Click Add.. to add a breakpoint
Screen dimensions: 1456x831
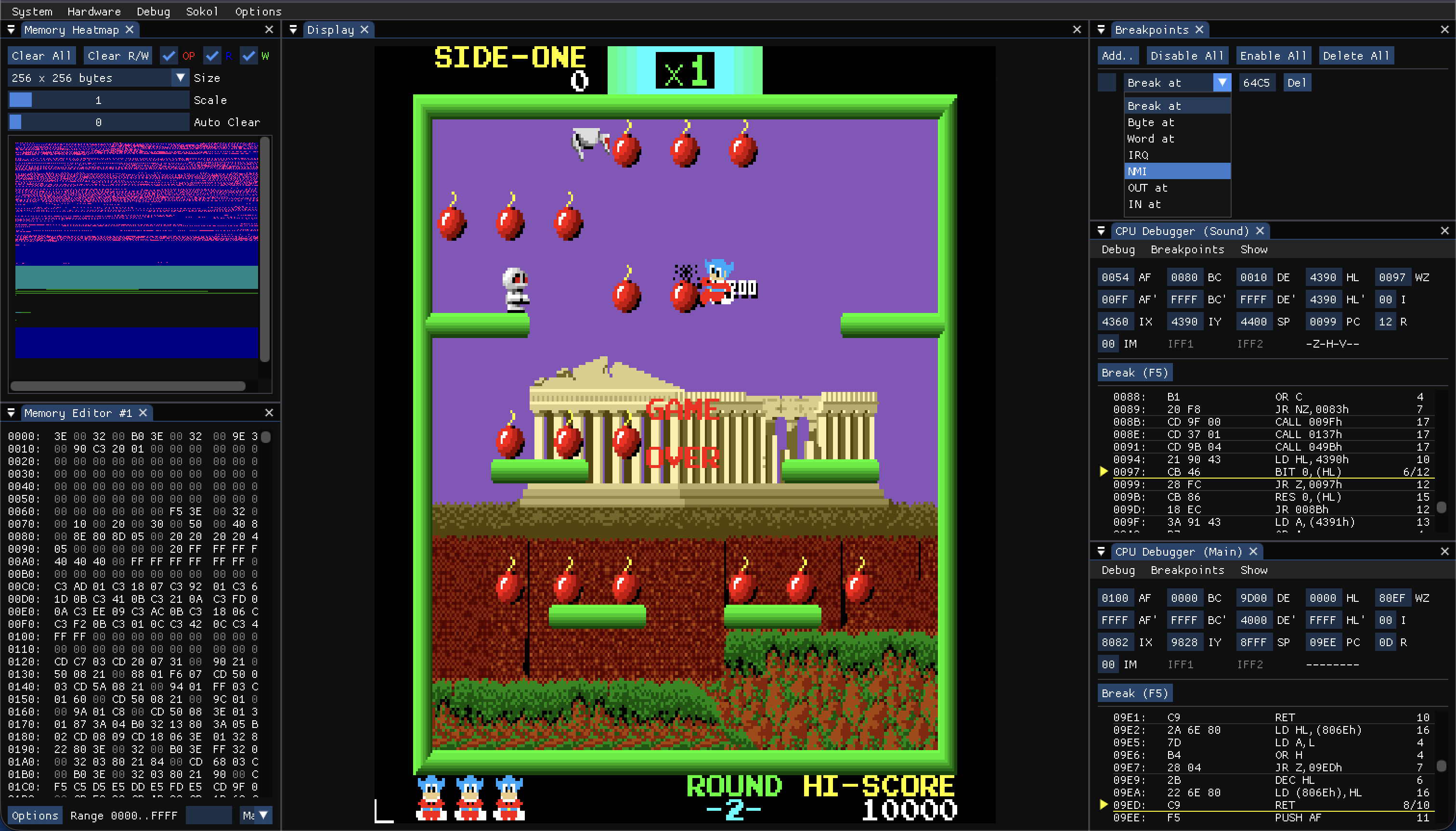coord(1118,56)
